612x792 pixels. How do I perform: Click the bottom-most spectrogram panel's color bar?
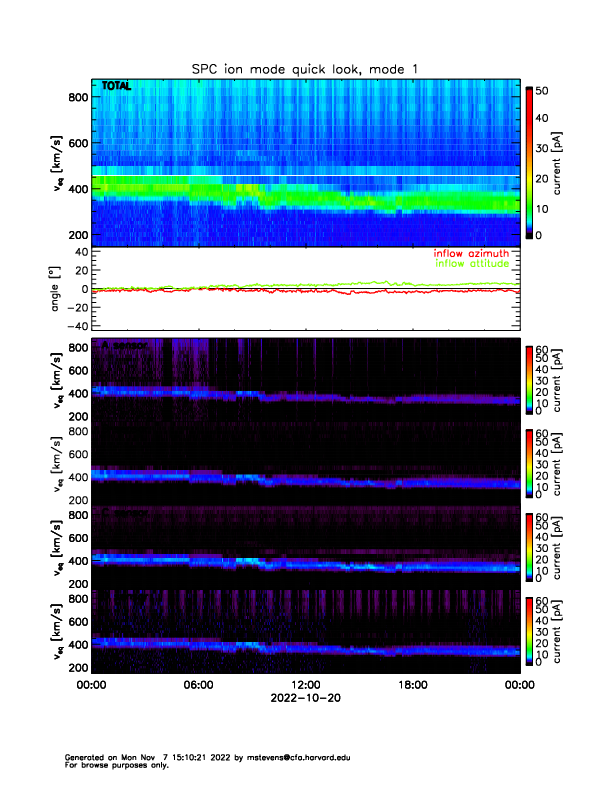530,632
